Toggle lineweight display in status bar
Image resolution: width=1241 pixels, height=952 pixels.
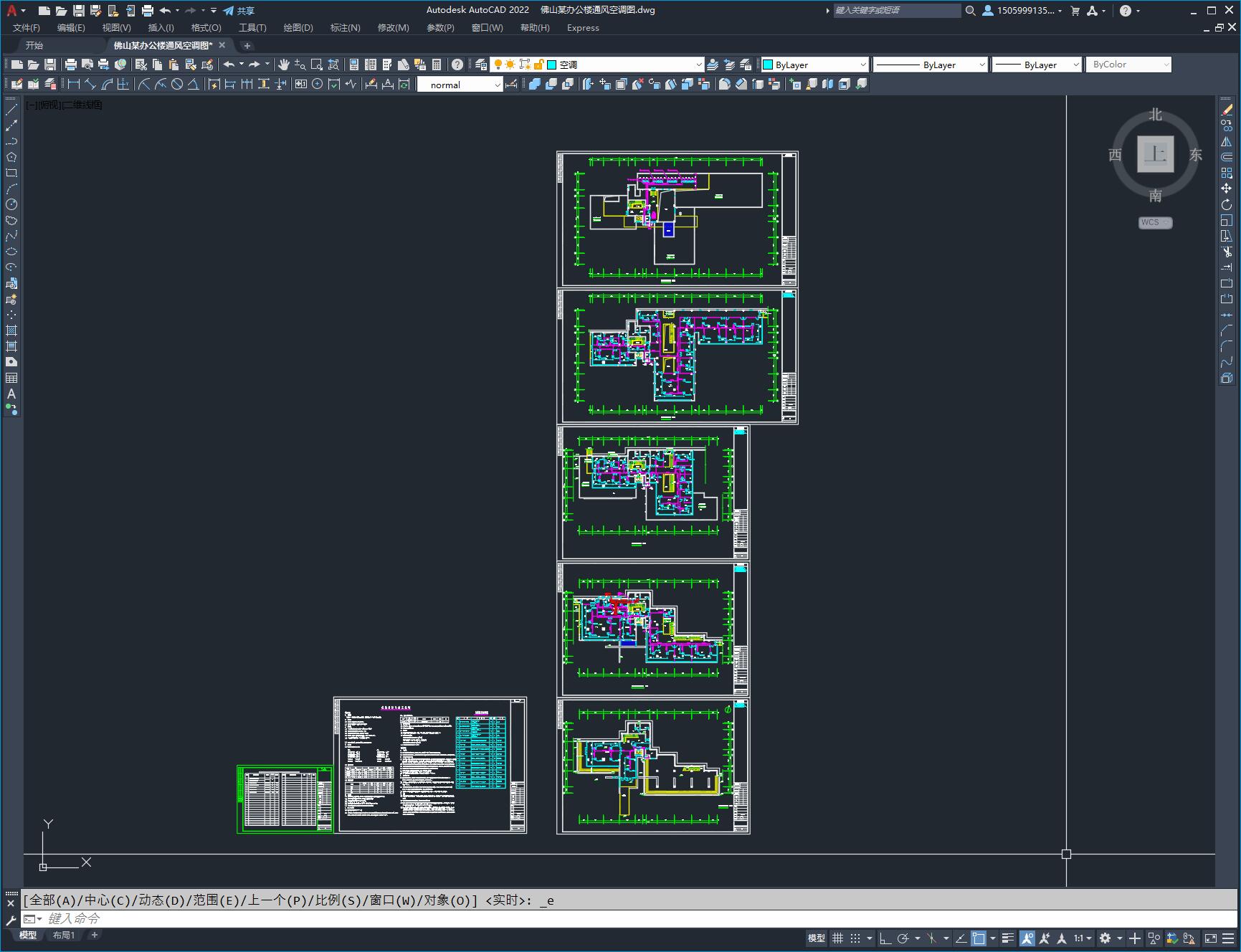1008,938
